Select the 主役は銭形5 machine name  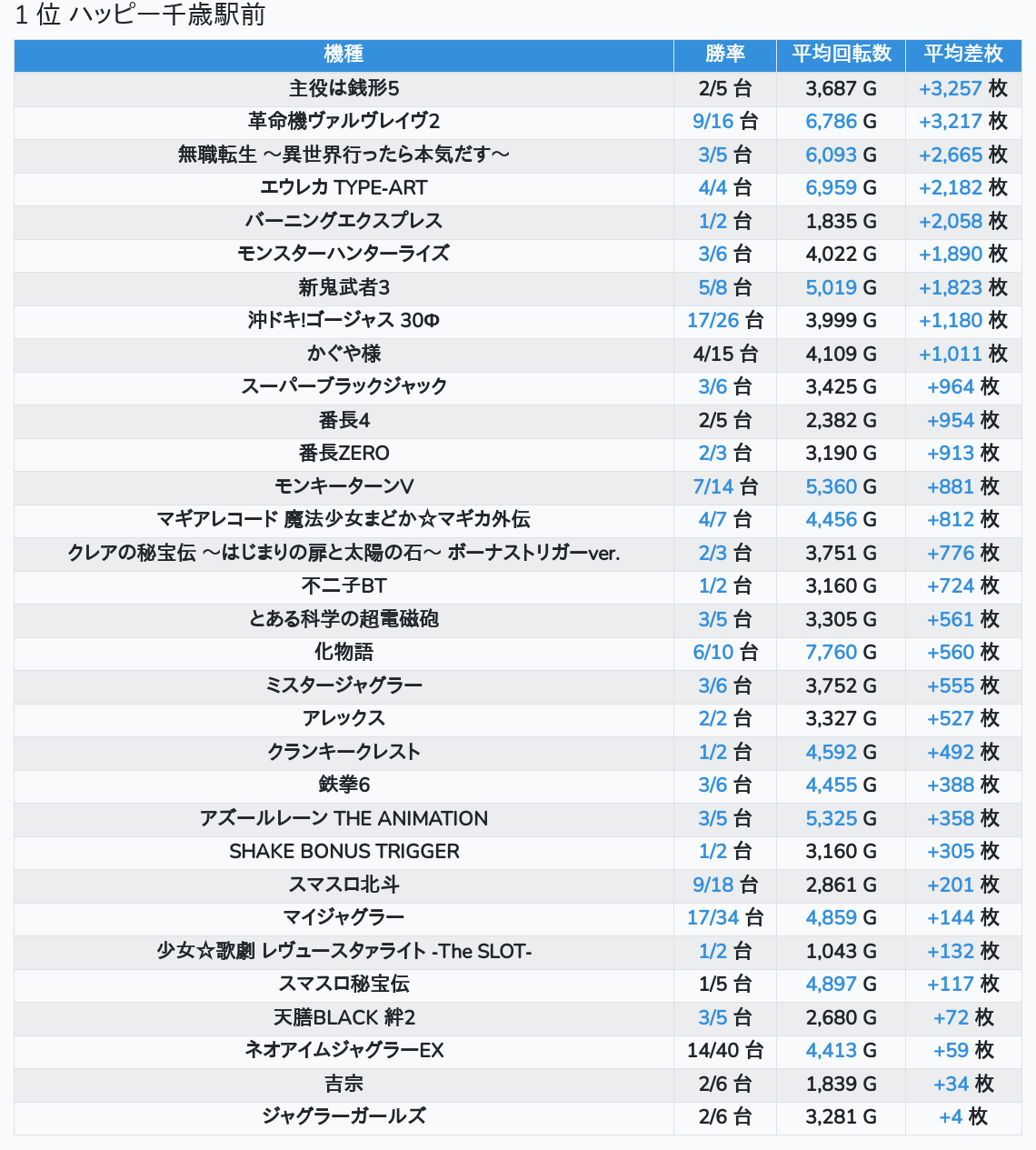pyautogui.click(x=344, y=88)
